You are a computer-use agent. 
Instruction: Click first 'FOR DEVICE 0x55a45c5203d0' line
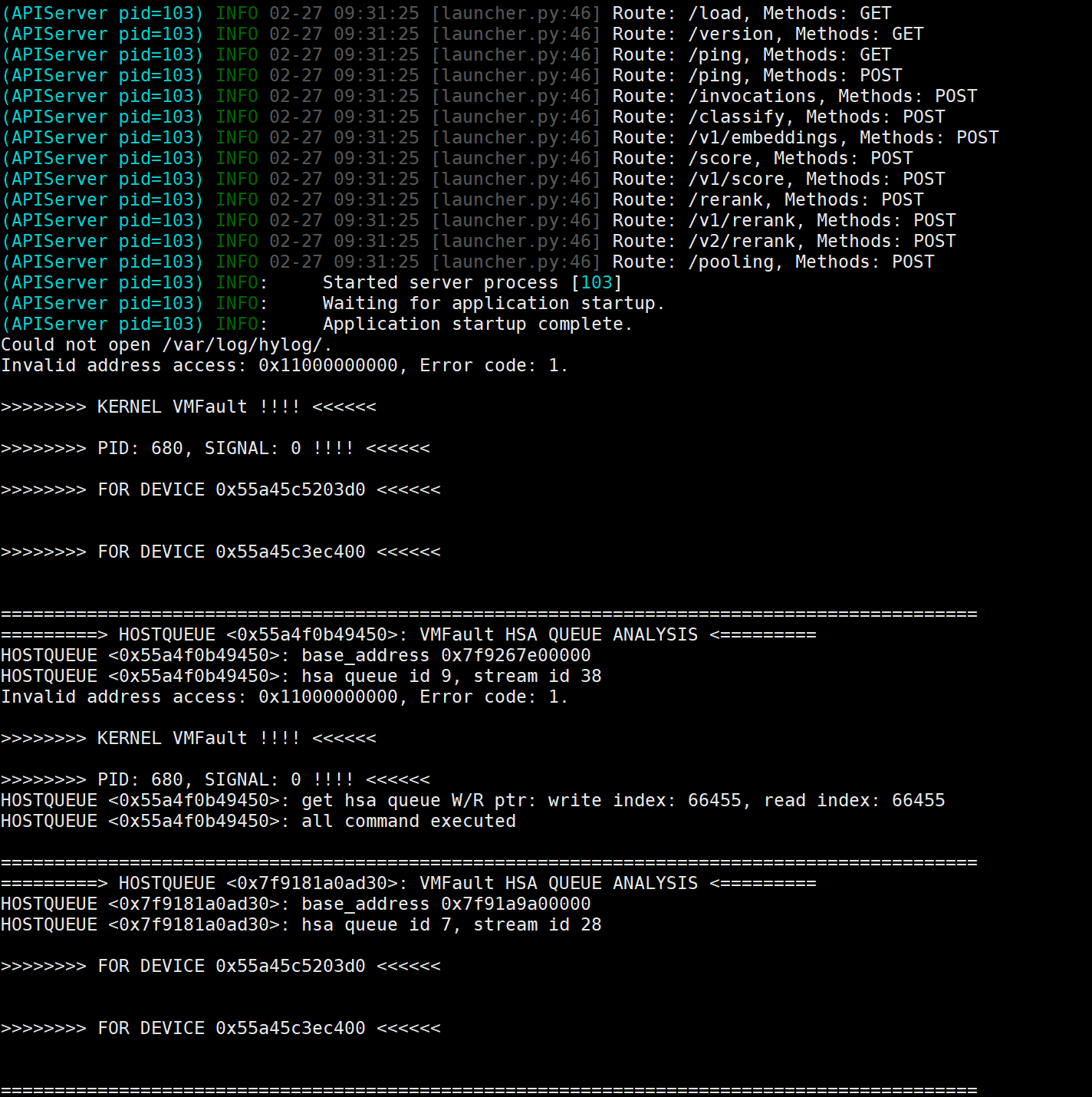[x=221, y=490]
